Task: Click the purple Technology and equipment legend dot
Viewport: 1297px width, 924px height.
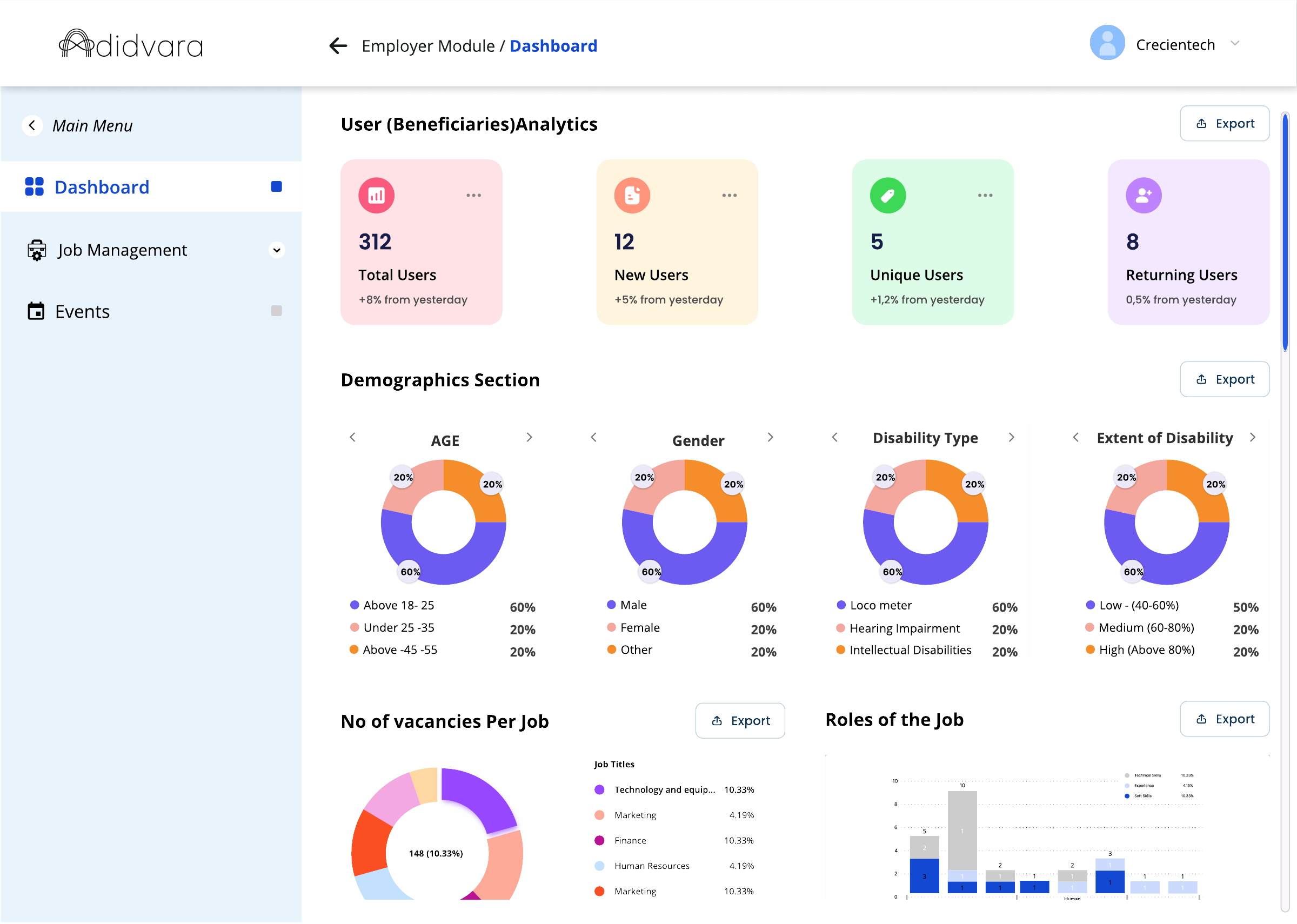Action: [599, 790]
